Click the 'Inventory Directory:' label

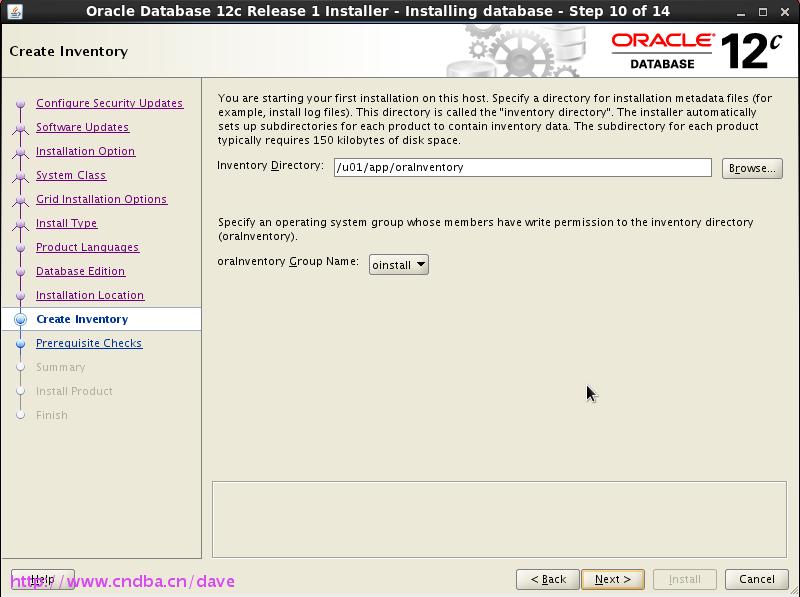point(270,165)
